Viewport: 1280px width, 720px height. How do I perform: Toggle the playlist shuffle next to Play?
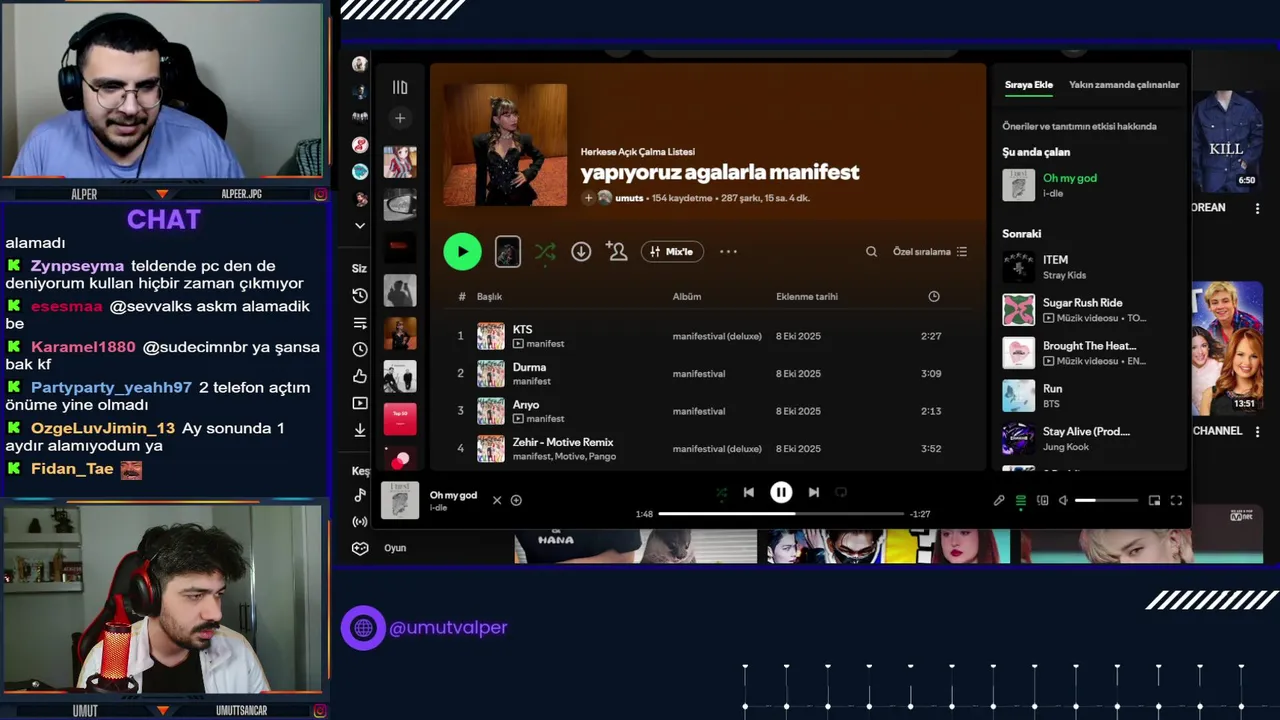[x=545, y=252]
